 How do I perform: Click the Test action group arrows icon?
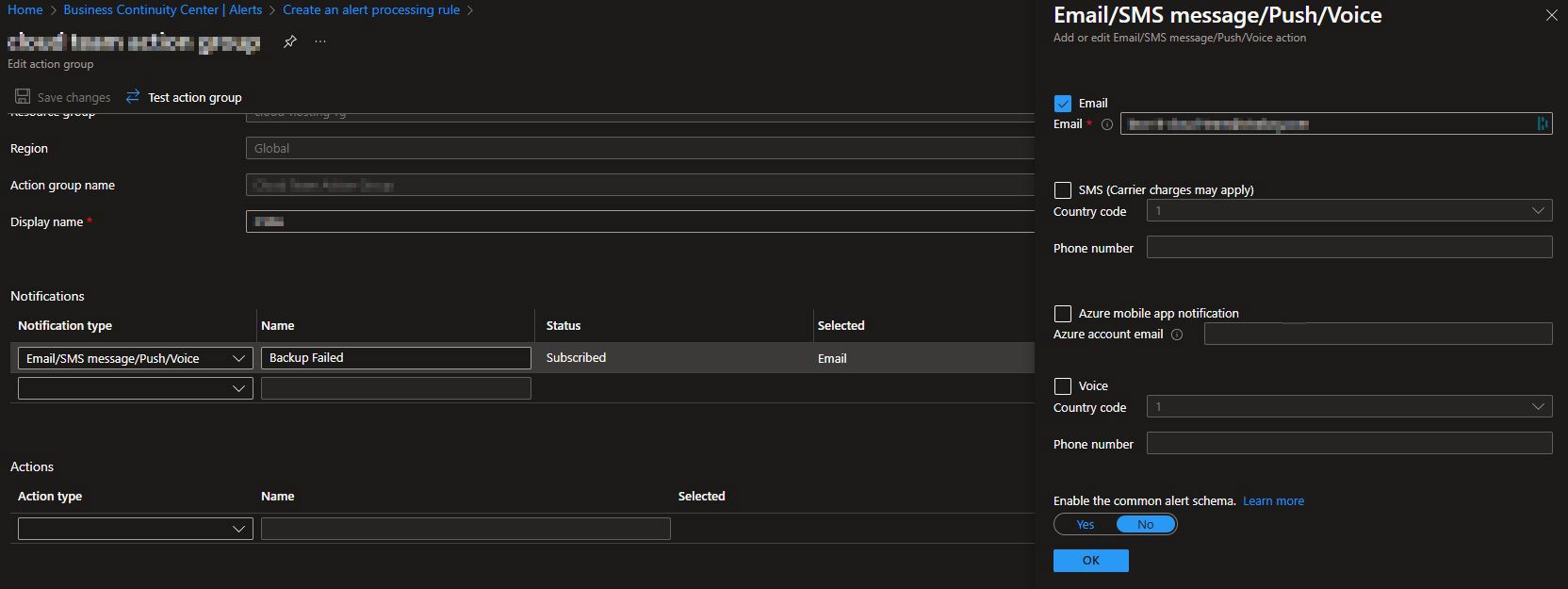[x=133, y=96]
